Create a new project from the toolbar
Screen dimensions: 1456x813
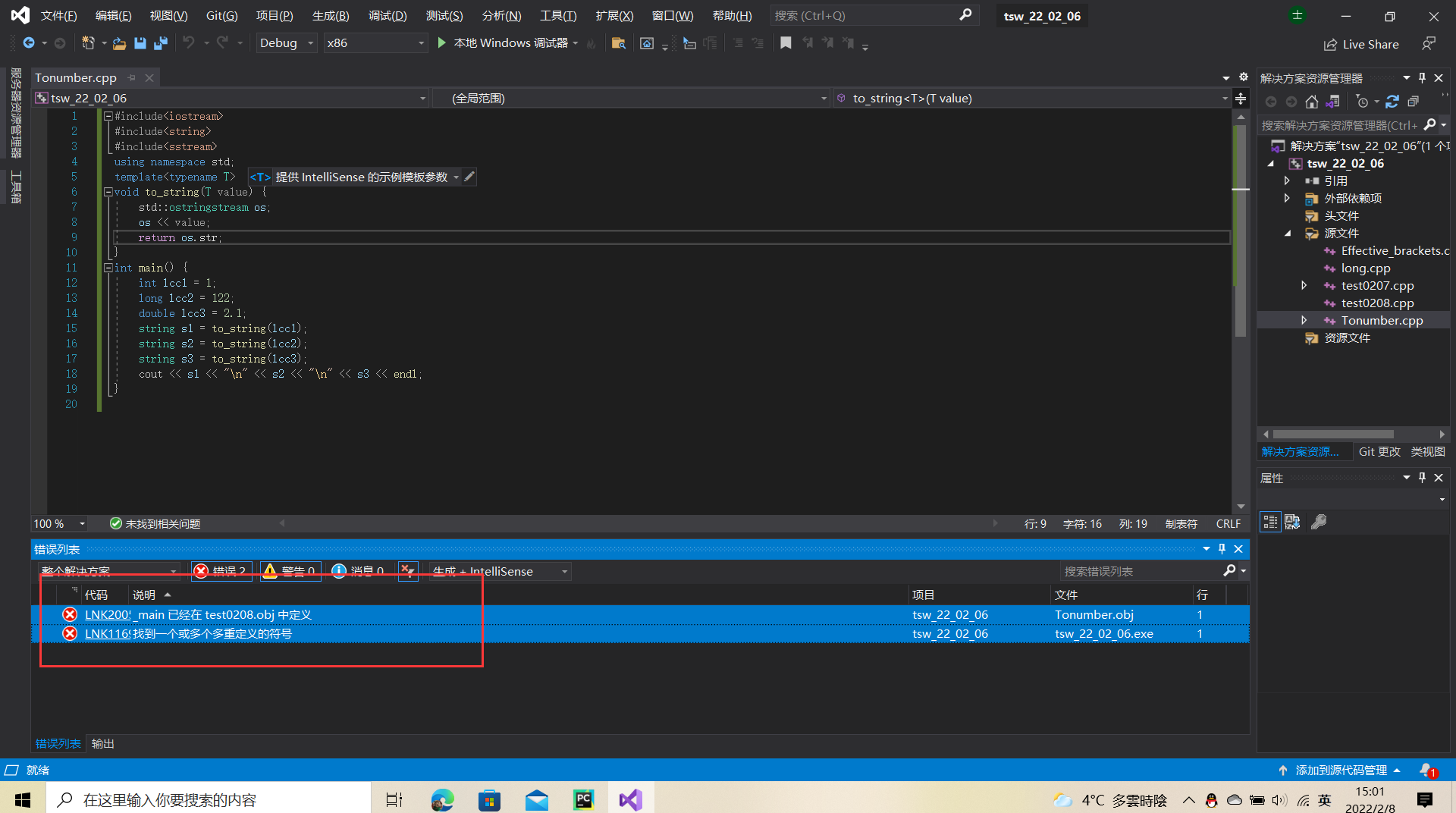click(88, 43)
